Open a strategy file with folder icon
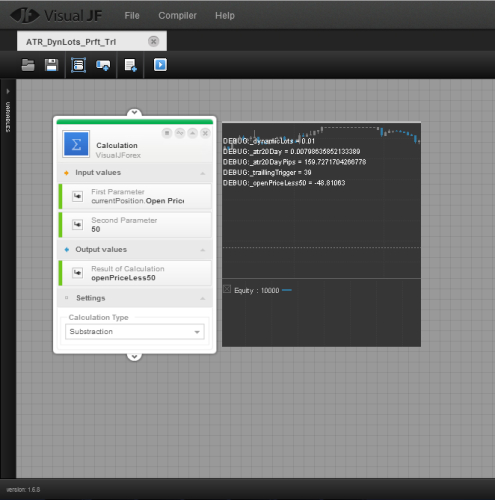Screen dimensions: 495x500 click(28, 65)
